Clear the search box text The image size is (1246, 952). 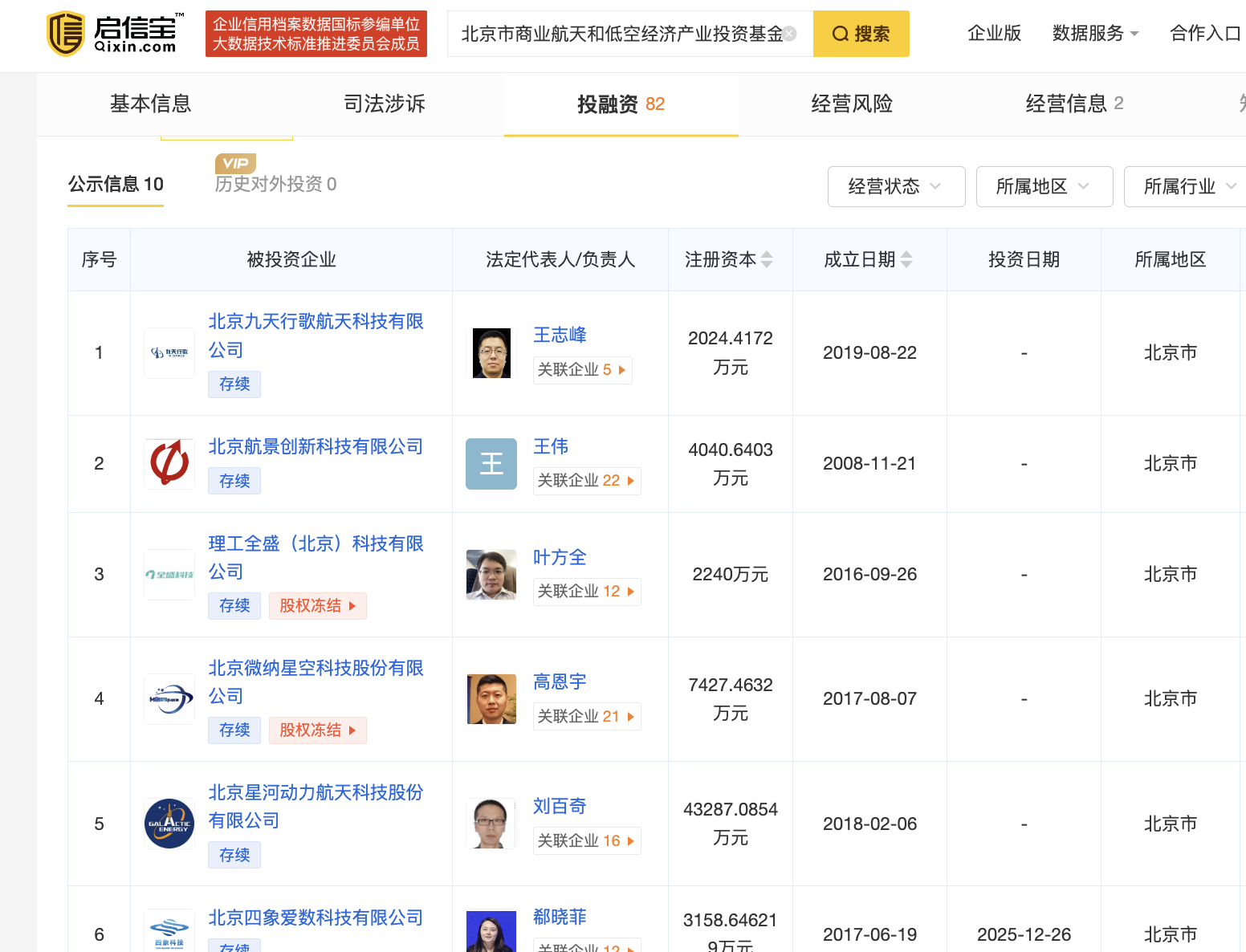790,34
